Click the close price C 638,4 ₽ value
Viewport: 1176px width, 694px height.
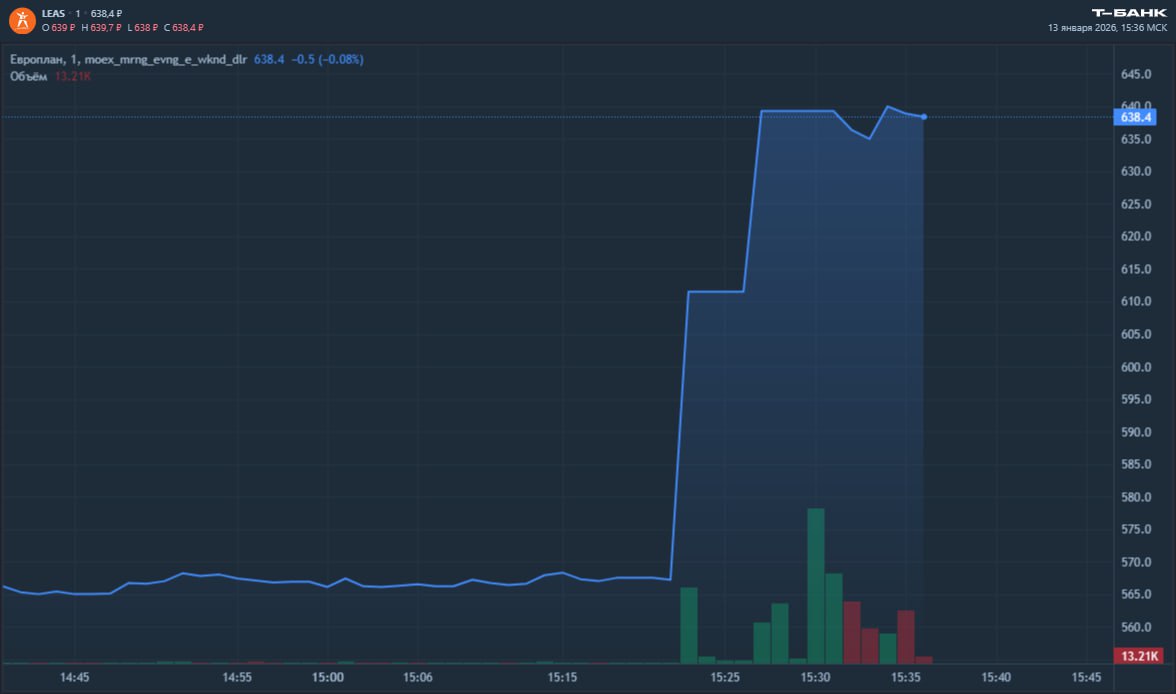pos(185,28)
